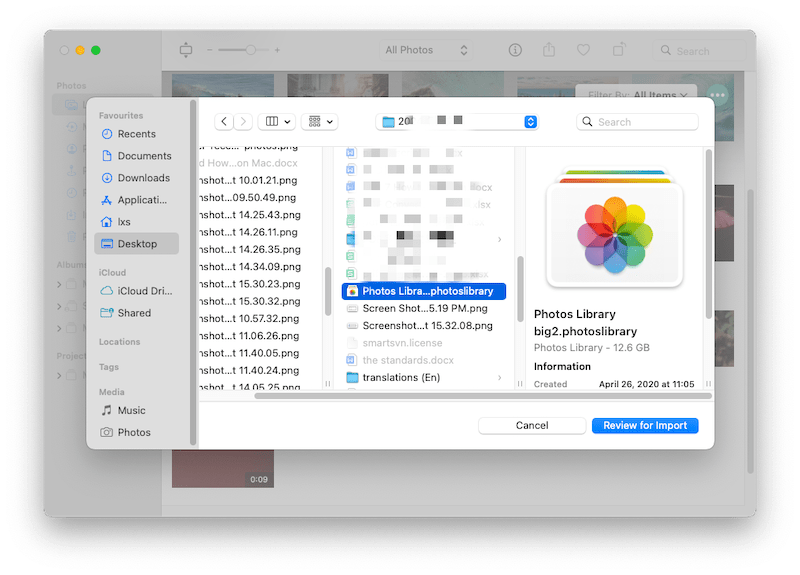Select file ending 11.06.26.png

point(250,336)
